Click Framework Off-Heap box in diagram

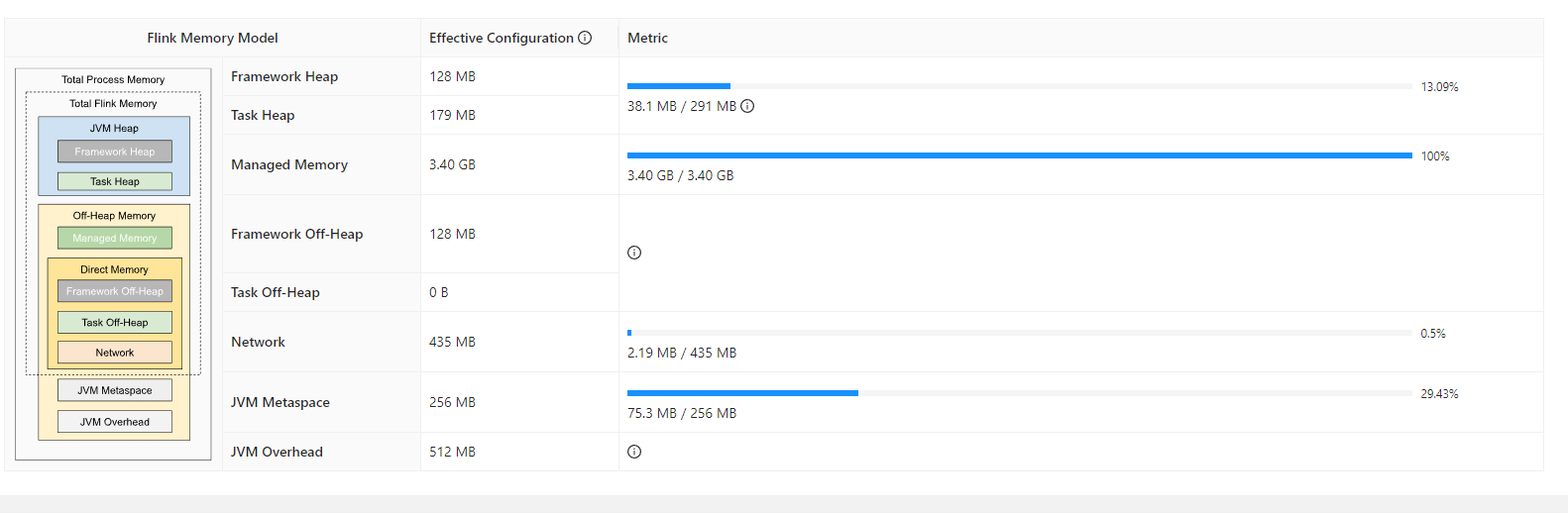(115, 291)
